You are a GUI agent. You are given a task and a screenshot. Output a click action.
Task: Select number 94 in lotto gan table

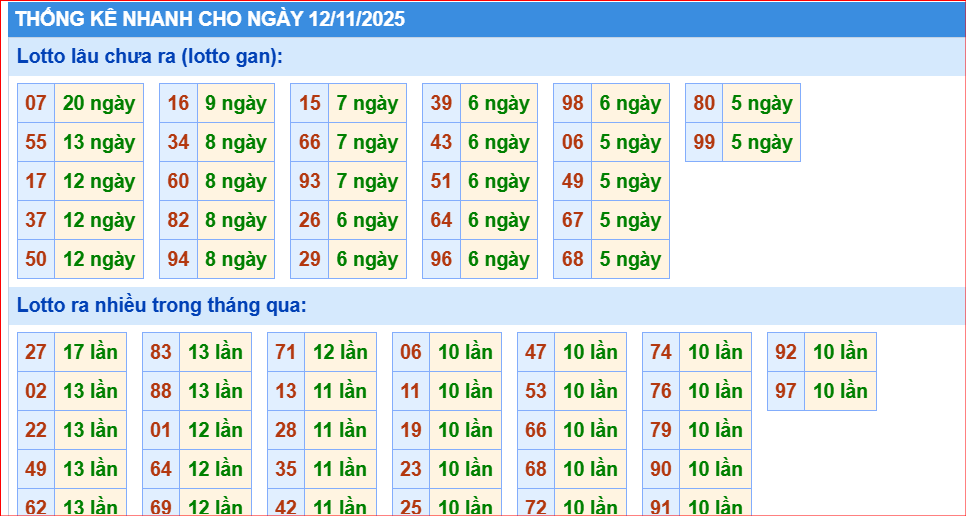point(178,259)
